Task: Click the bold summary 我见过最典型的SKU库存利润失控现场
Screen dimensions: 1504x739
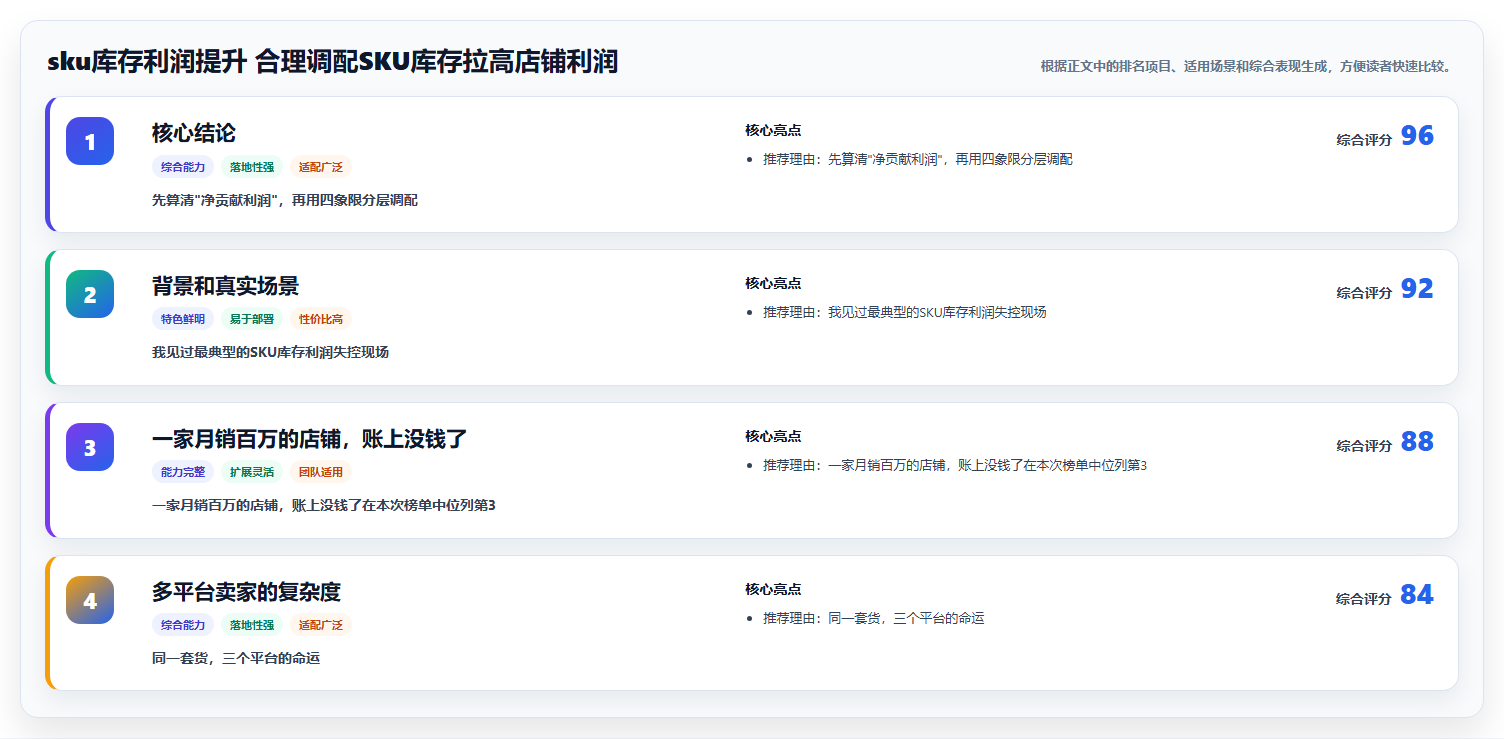Action: [270, 352]
